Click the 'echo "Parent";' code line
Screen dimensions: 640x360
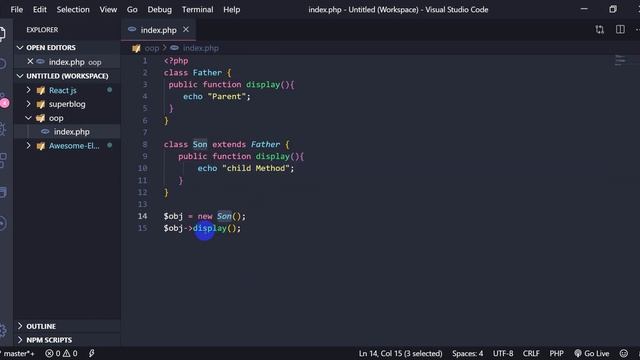pyautogui.click(x=217, y=96)
